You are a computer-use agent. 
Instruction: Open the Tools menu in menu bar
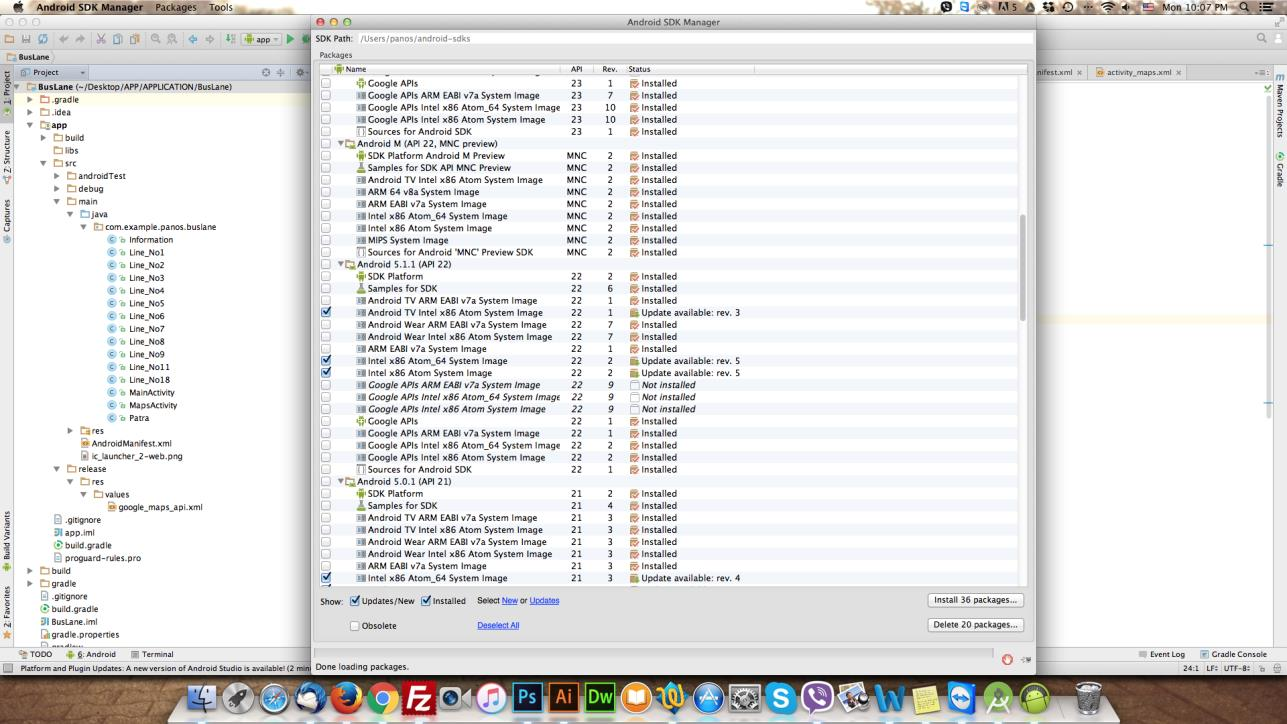220,7
